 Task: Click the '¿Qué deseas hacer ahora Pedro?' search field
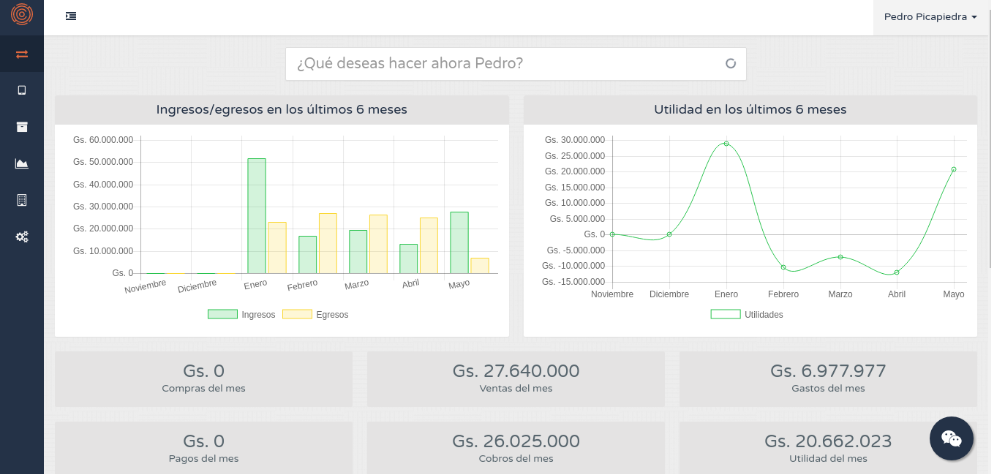point(505,64)
